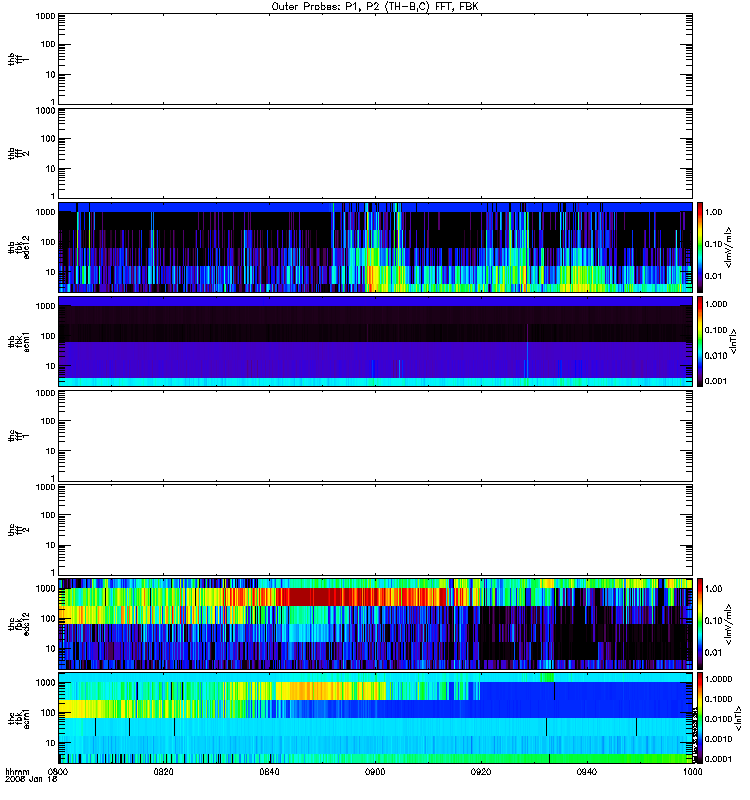This screenshot has width=750, height=800.
Task: Click the '100' y-axis tick of thb fff 1 panel
Action: (x=48, y=44)
